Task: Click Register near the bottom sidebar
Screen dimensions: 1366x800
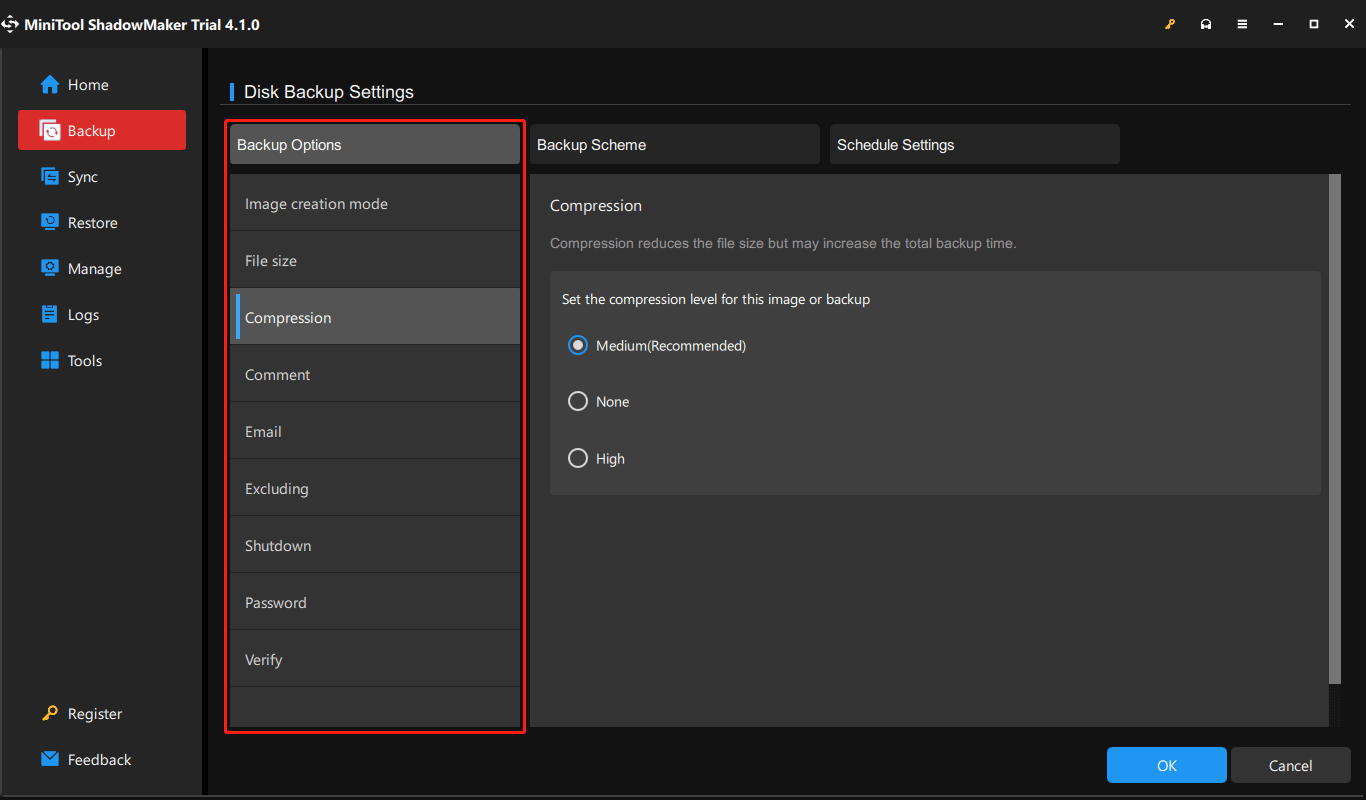Action: [93, 713]
